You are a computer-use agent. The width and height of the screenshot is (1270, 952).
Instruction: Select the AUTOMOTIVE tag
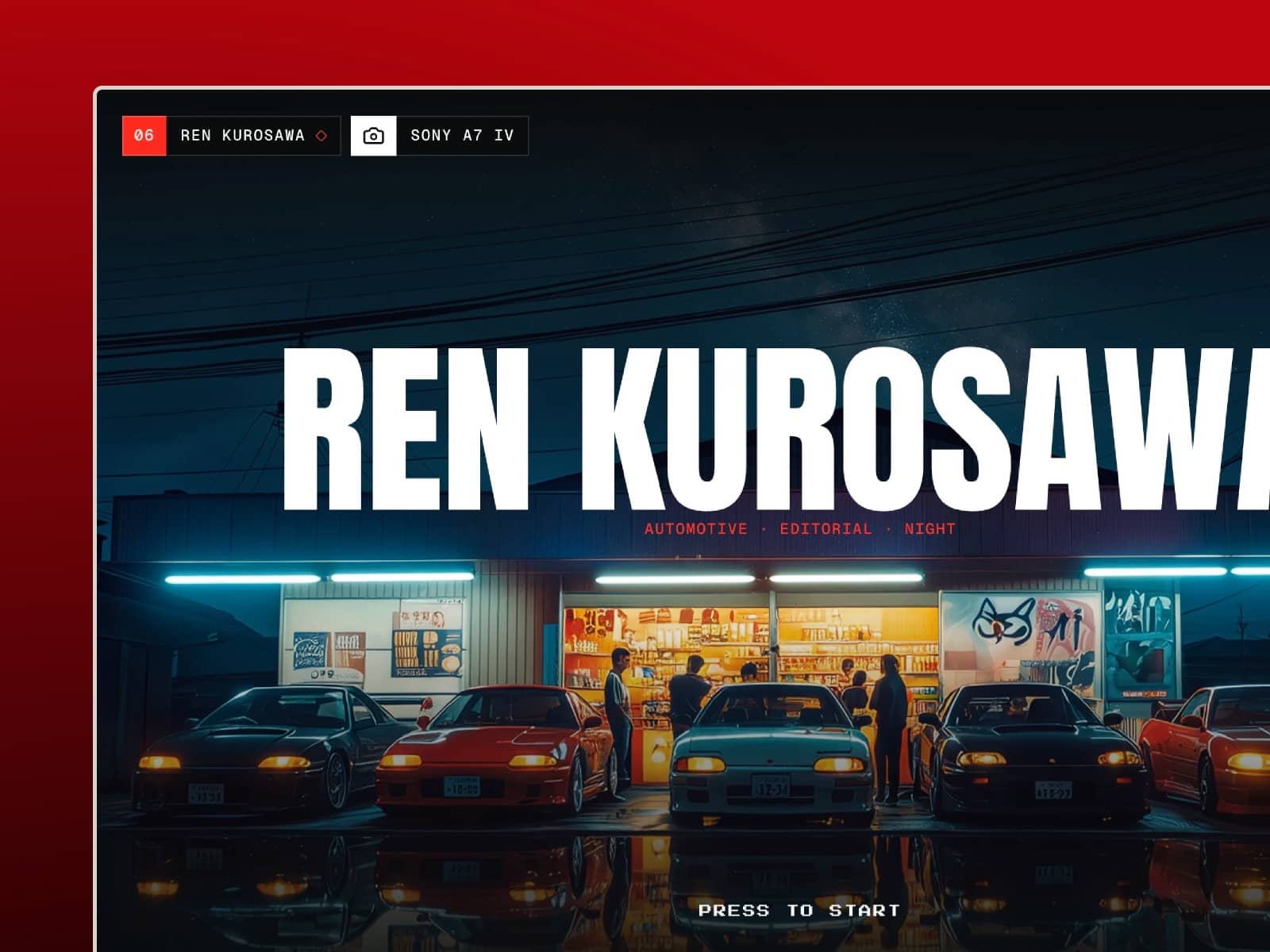click(695, 528)
